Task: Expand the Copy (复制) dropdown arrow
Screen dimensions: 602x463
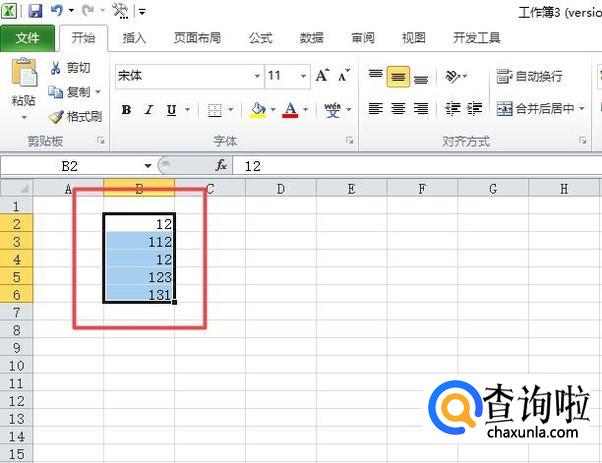Action: 98,92
